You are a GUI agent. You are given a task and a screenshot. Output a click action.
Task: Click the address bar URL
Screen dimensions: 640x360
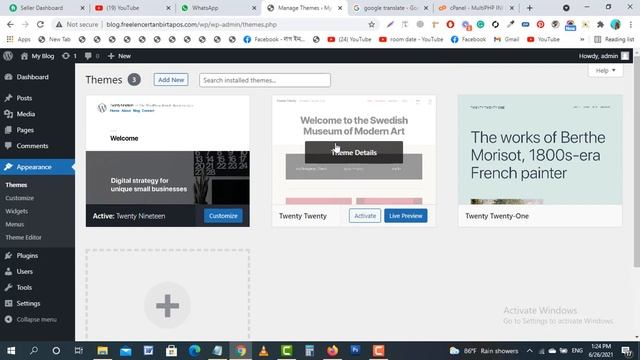(191, 24)
